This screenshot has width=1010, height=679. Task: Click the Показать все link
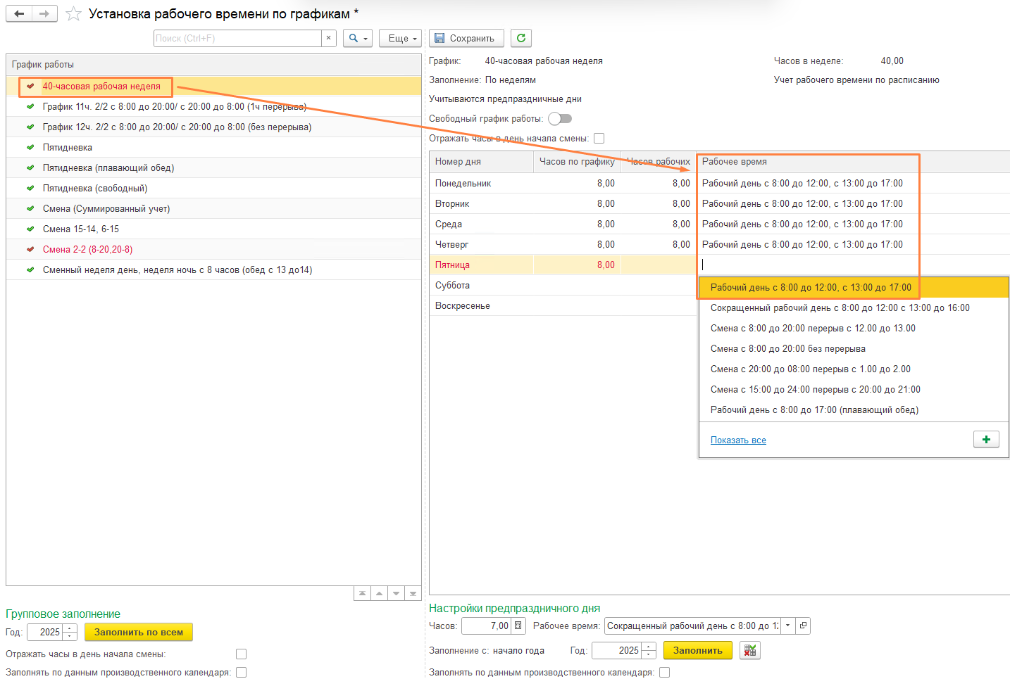(x=738, y=440)
